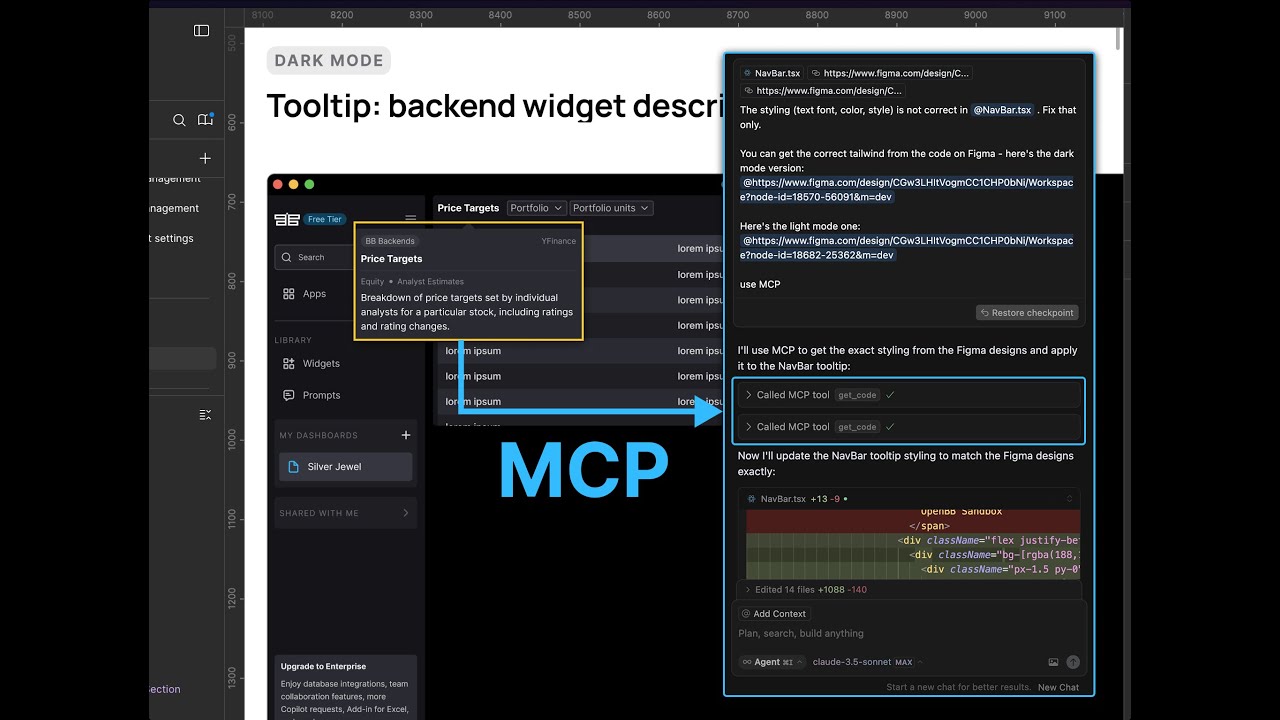Open the hamburger menu next to Free Tier

(411, 219)
